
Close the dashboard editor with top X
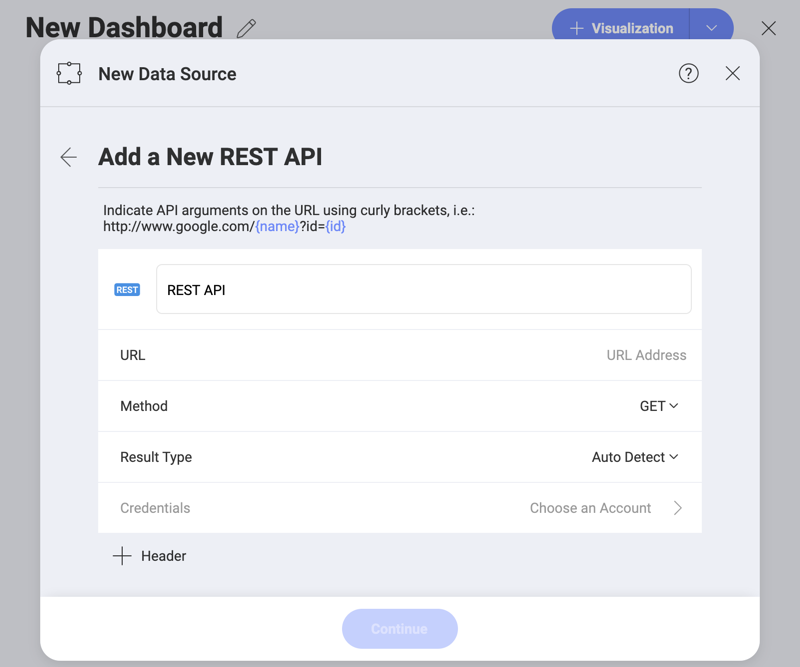[x=768, y=28]
